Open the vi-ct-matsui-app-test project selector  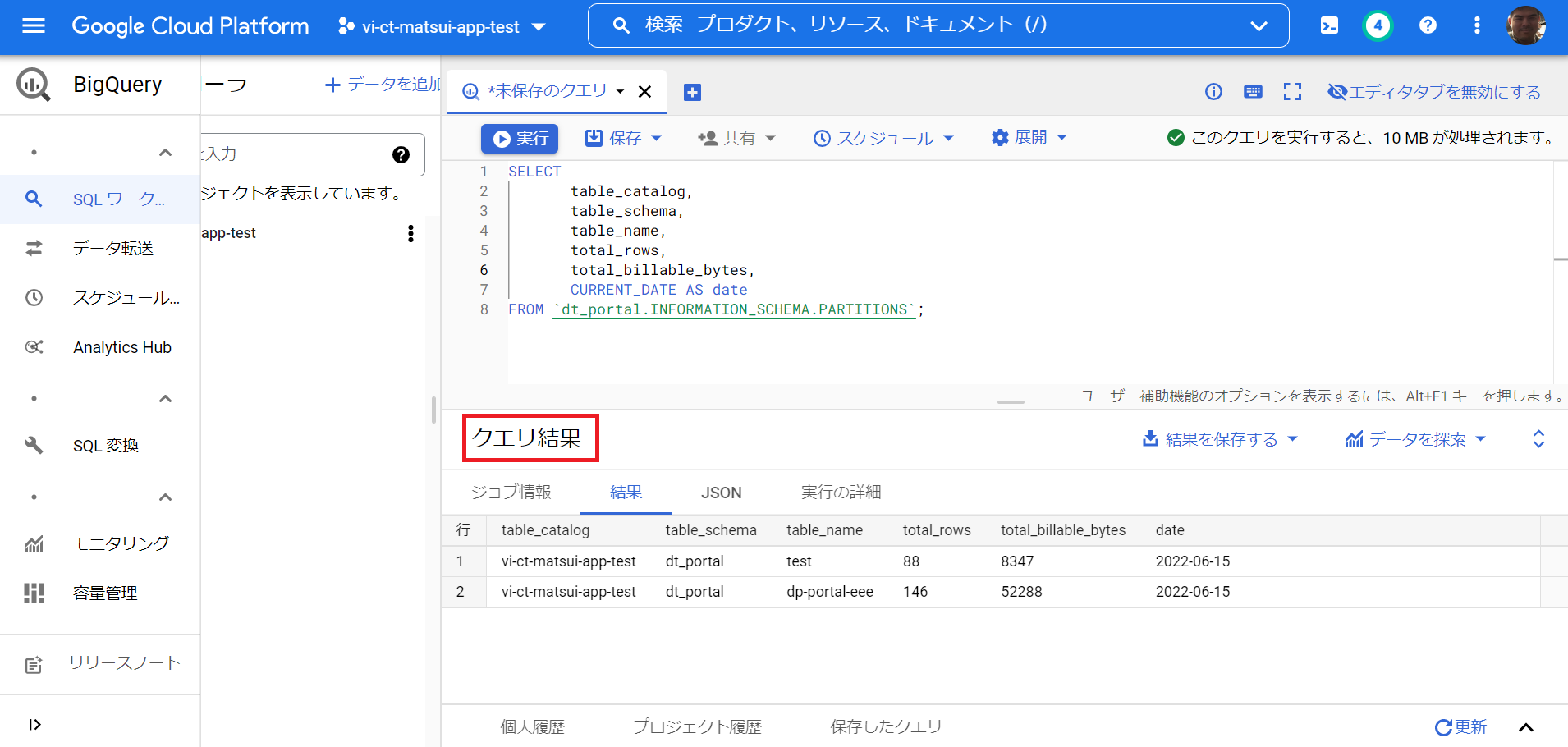point(442,26)
